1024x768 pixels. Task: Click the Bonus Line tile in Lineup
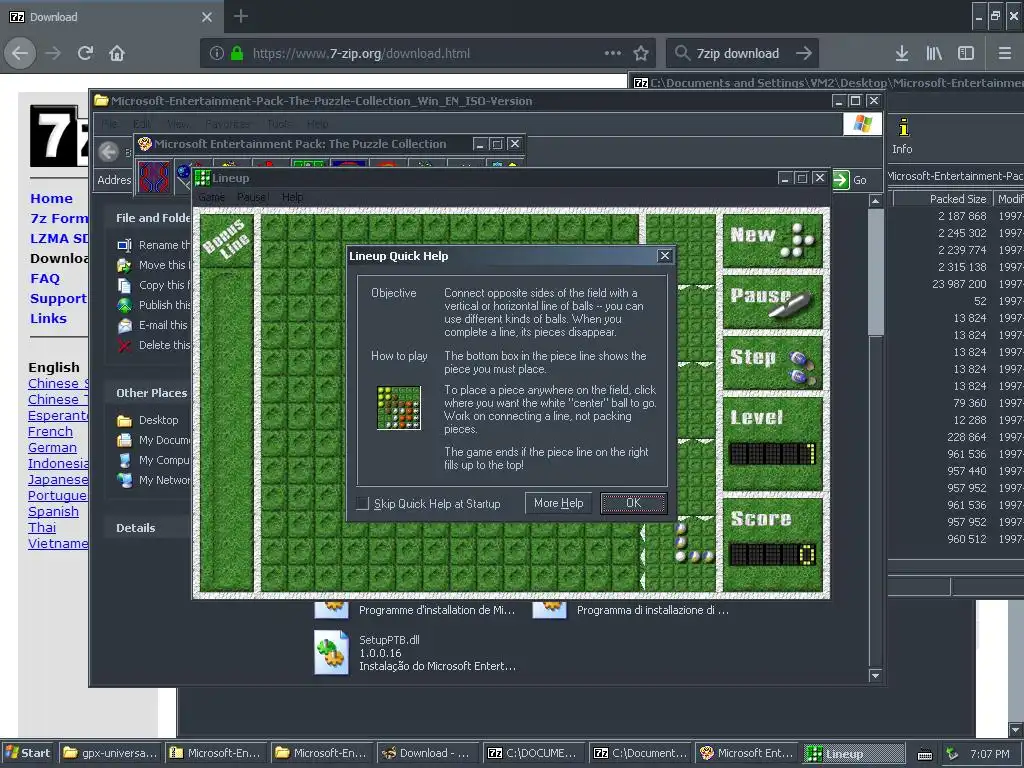[x=226, y=240]
